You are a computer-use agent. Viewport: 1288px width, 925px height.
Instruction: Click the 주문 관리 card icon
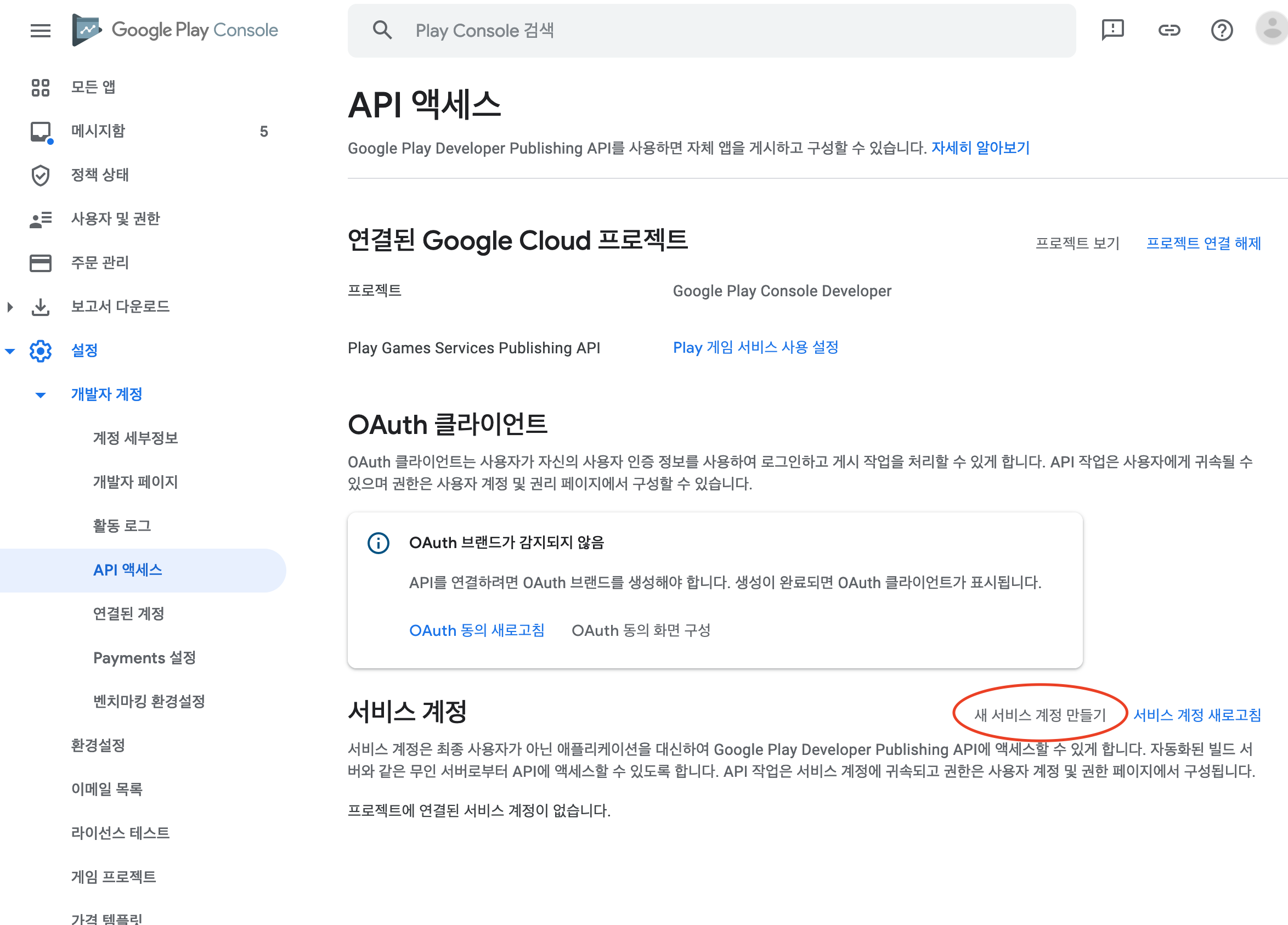tap(41, 263)
